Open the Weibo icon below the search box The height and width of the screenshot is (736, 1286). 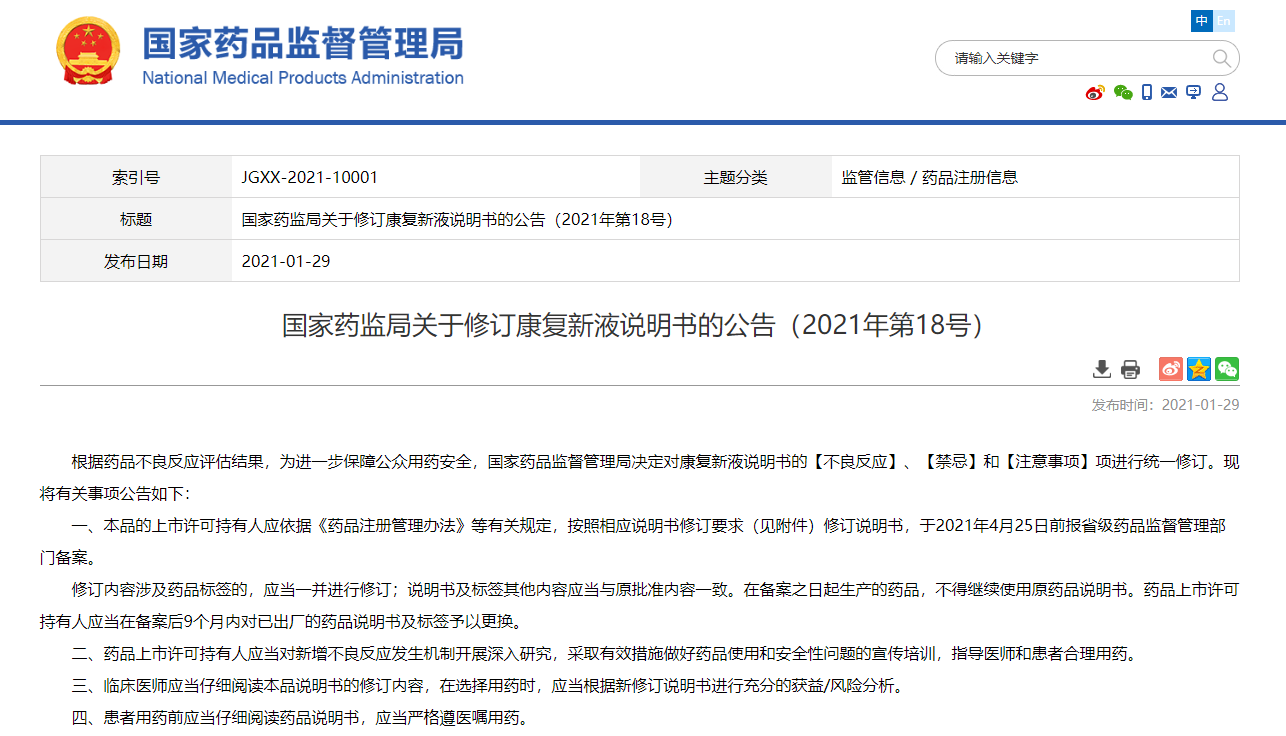click(x=1095, y=93)
